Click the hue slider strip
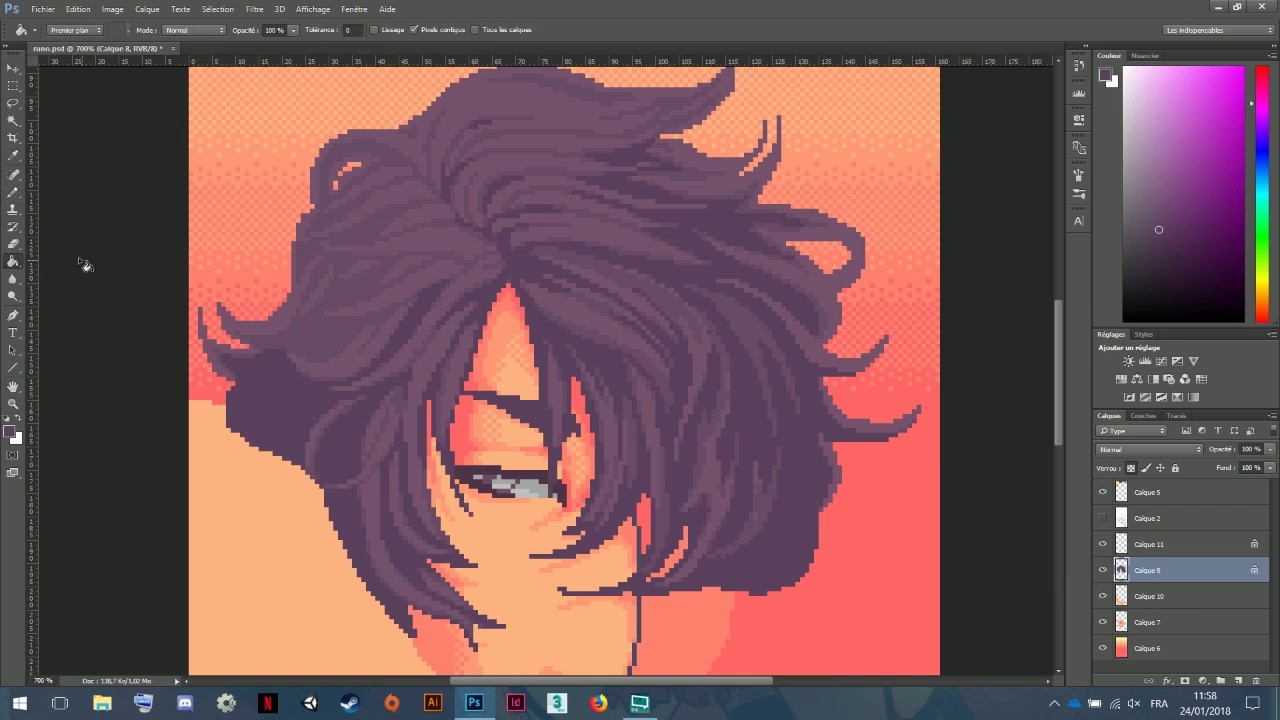 1262,194
